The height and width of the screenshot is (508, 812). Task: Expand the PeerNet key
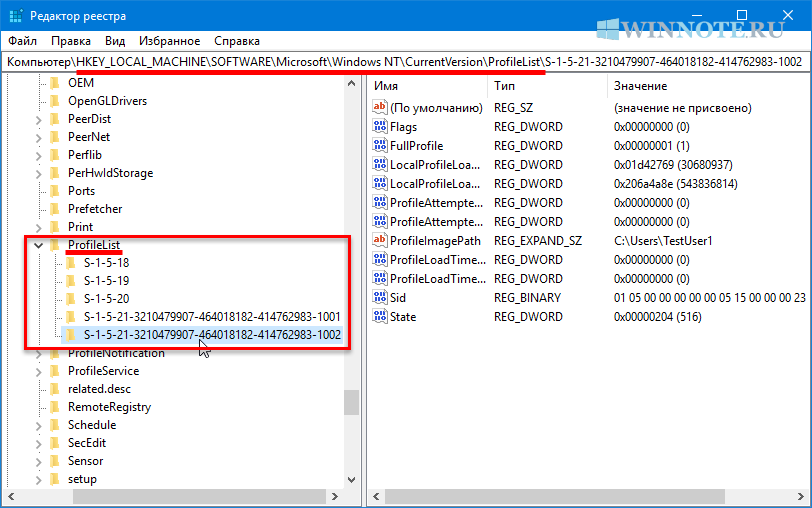coord(38,138)
